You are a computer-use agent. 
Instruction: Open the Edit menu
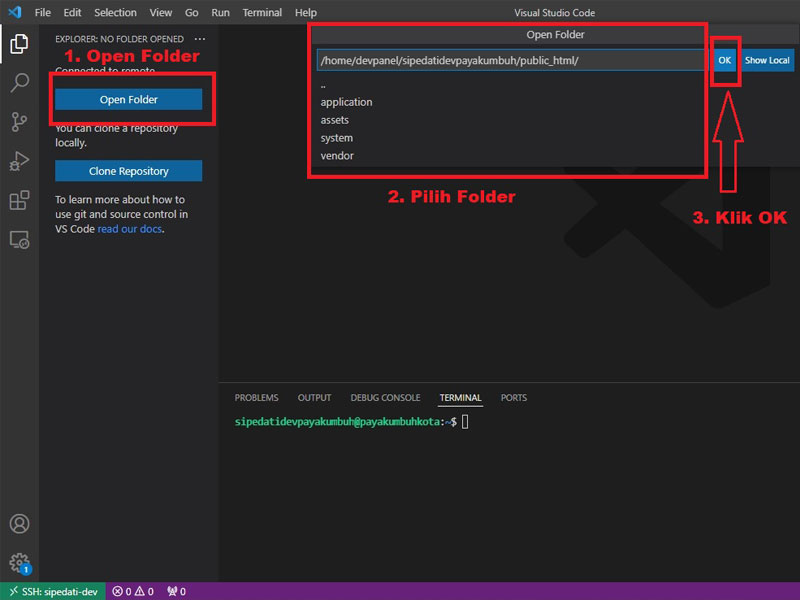72,13
